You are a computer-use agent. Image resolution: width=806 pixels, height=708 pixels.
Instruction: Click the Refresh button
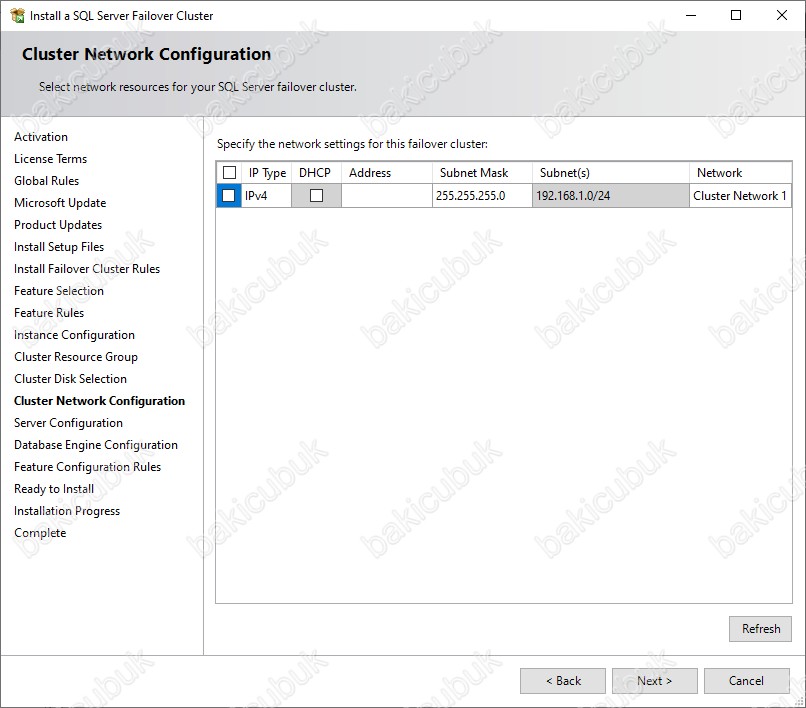[760, 628]
